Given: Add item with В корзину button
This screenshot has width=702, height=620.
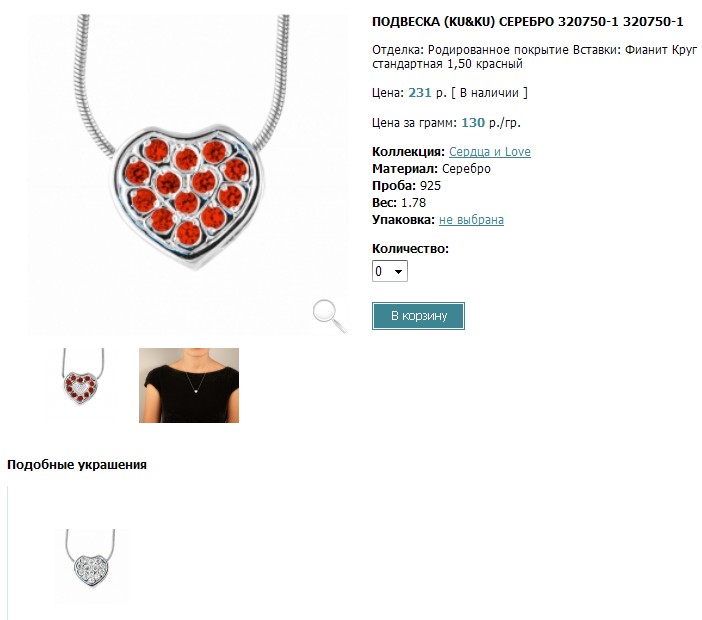Looking at the screenshot, I should 418,316.
